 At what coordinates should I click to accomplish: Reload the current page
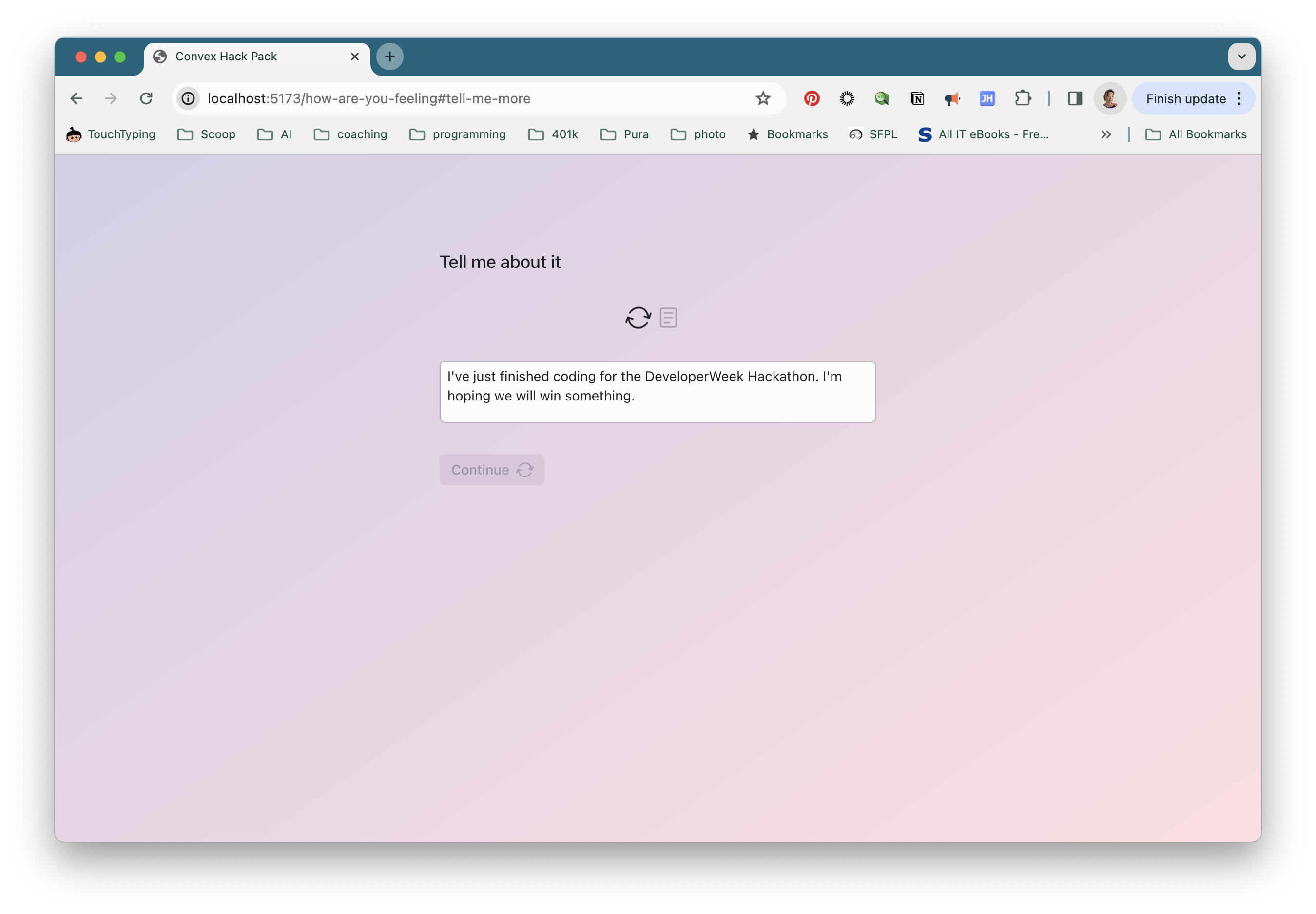tap(146, 98)
